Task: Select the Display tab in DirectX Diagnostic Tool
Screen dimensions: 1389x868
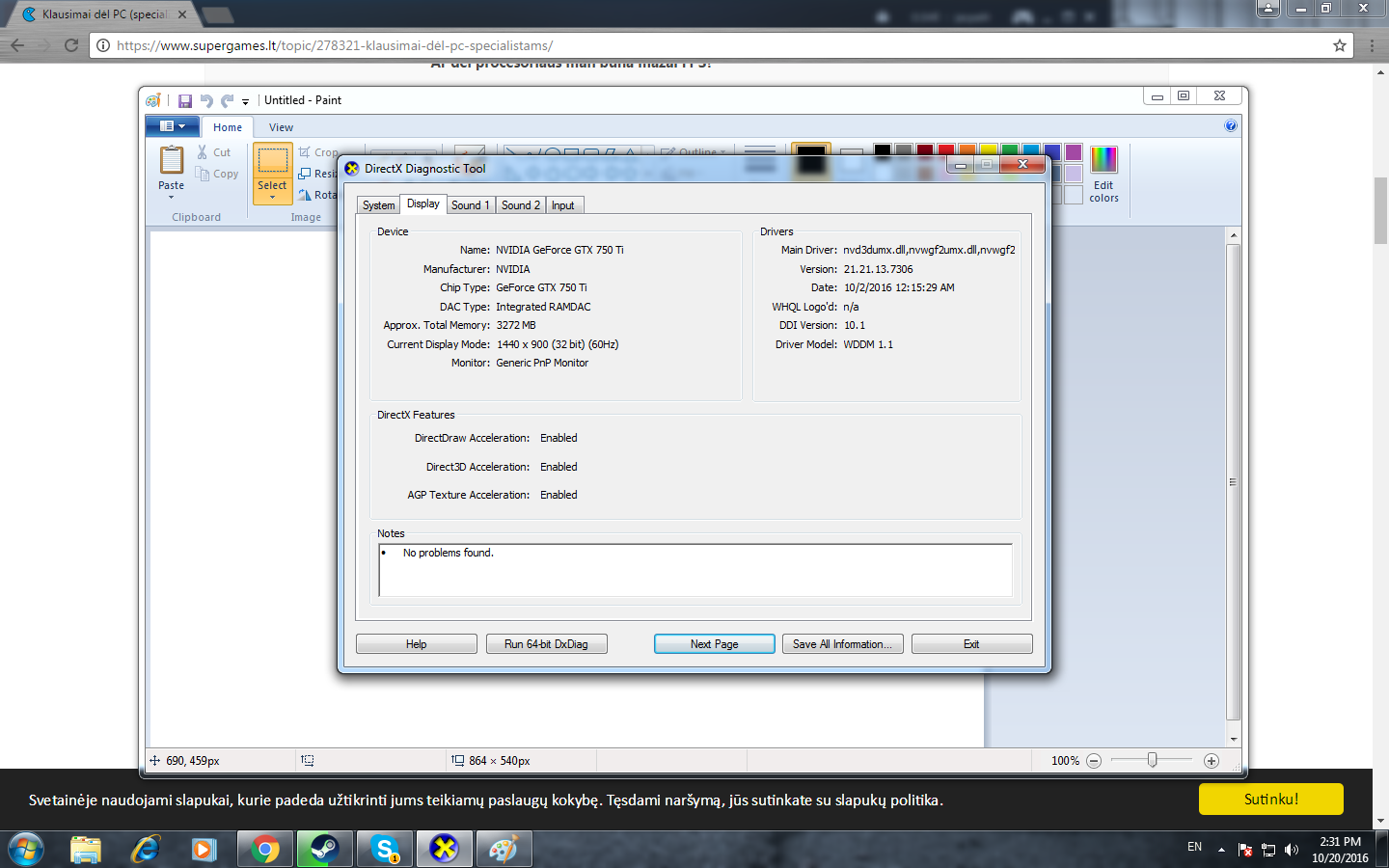Action: (423, 203)
